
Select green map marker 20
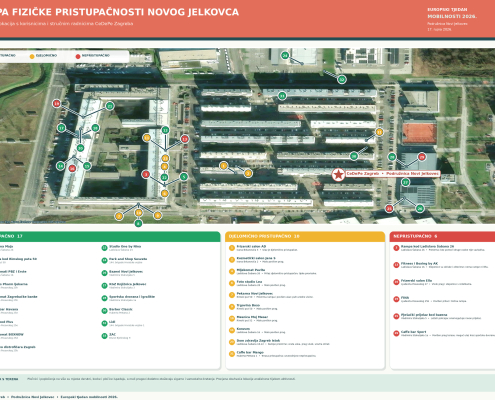coord(80,148)
